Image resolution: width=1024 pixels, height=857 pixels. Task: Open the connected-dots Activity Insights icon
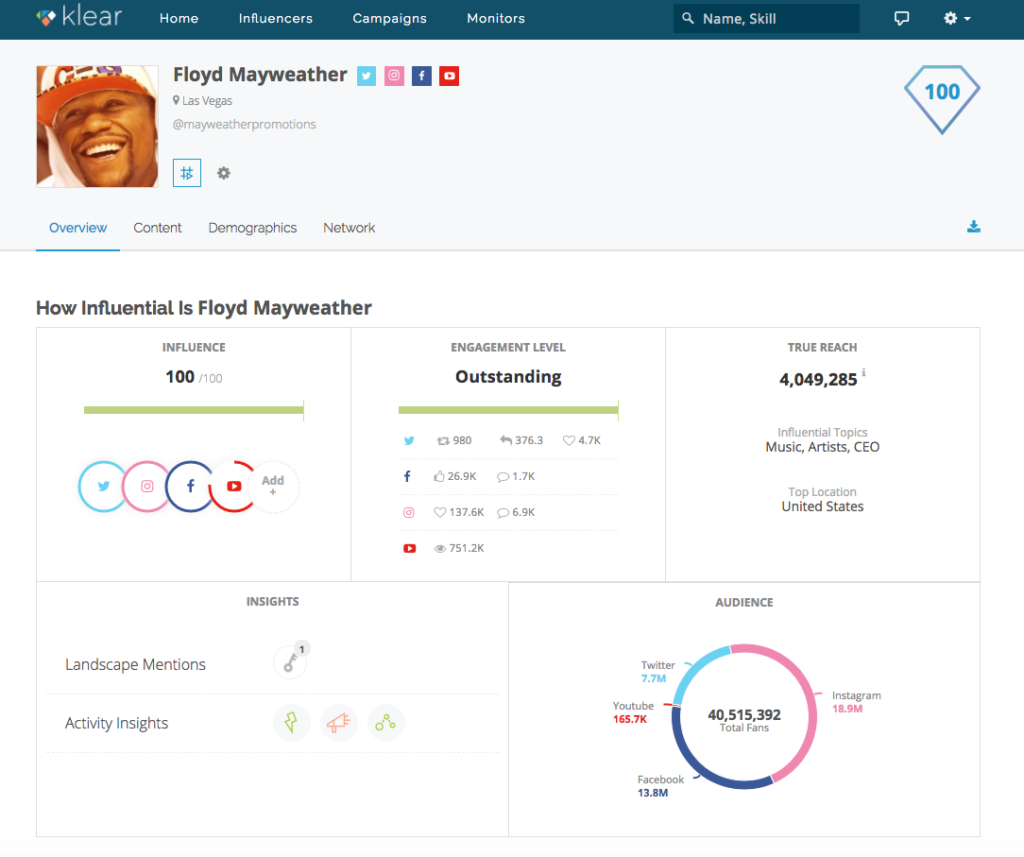click(386, 723)
